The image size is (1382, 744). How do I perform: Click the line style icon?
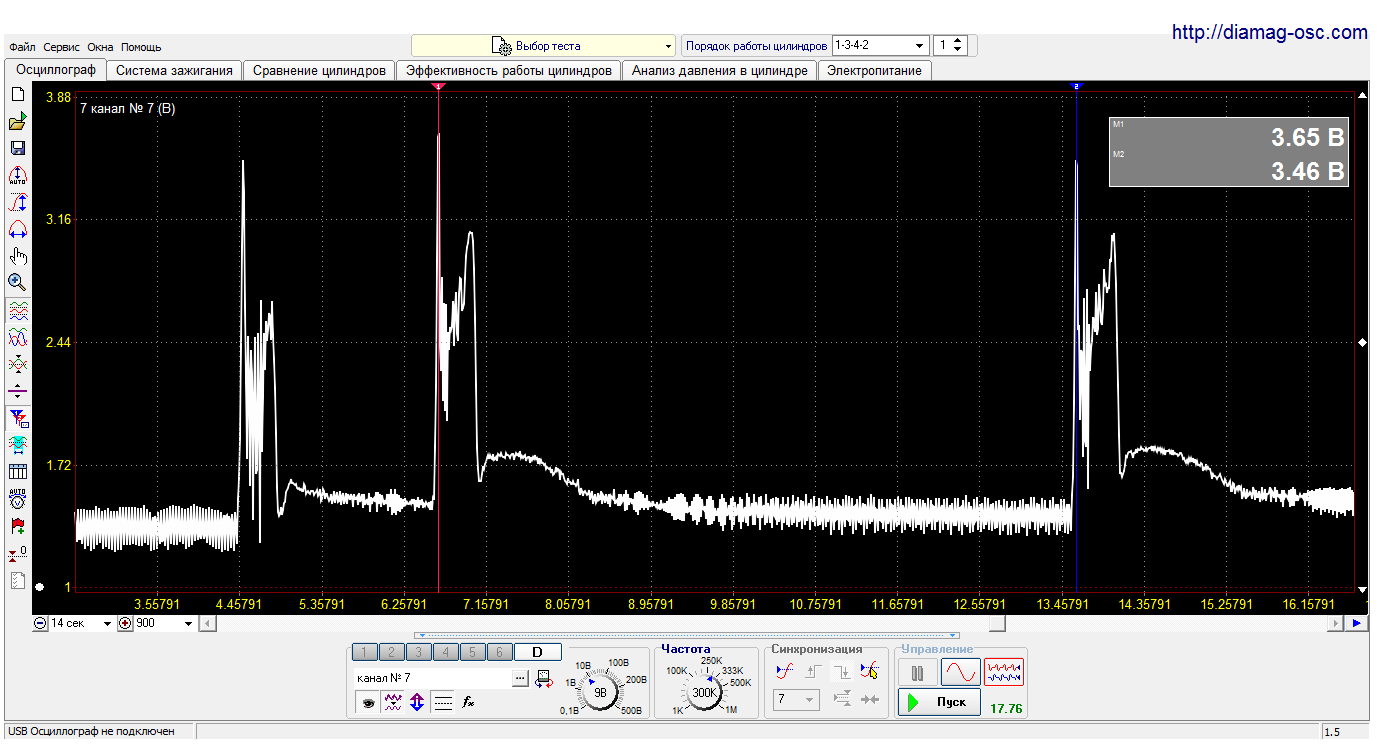point(443,703)
